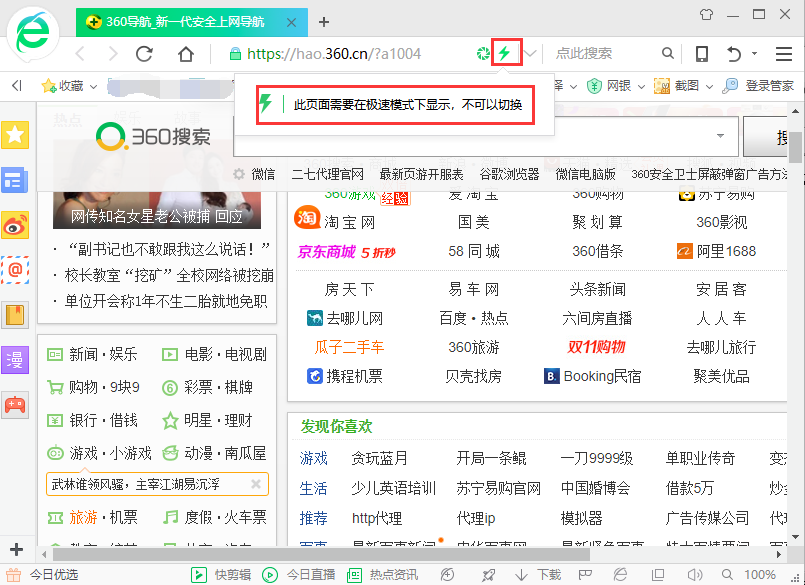Image resolution: width=805 pixels, height=585 pixels.
Task: Open headline 校长教室"挖矿"全校网络被挖崩
Action: pos(169,275)
